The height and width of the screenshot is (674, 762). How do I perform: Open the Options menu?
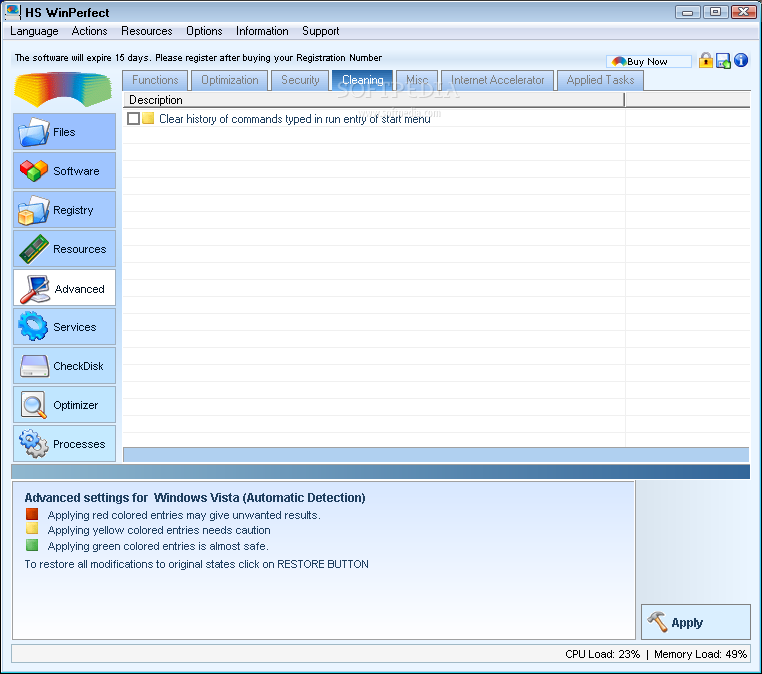[x=204, y=31]
